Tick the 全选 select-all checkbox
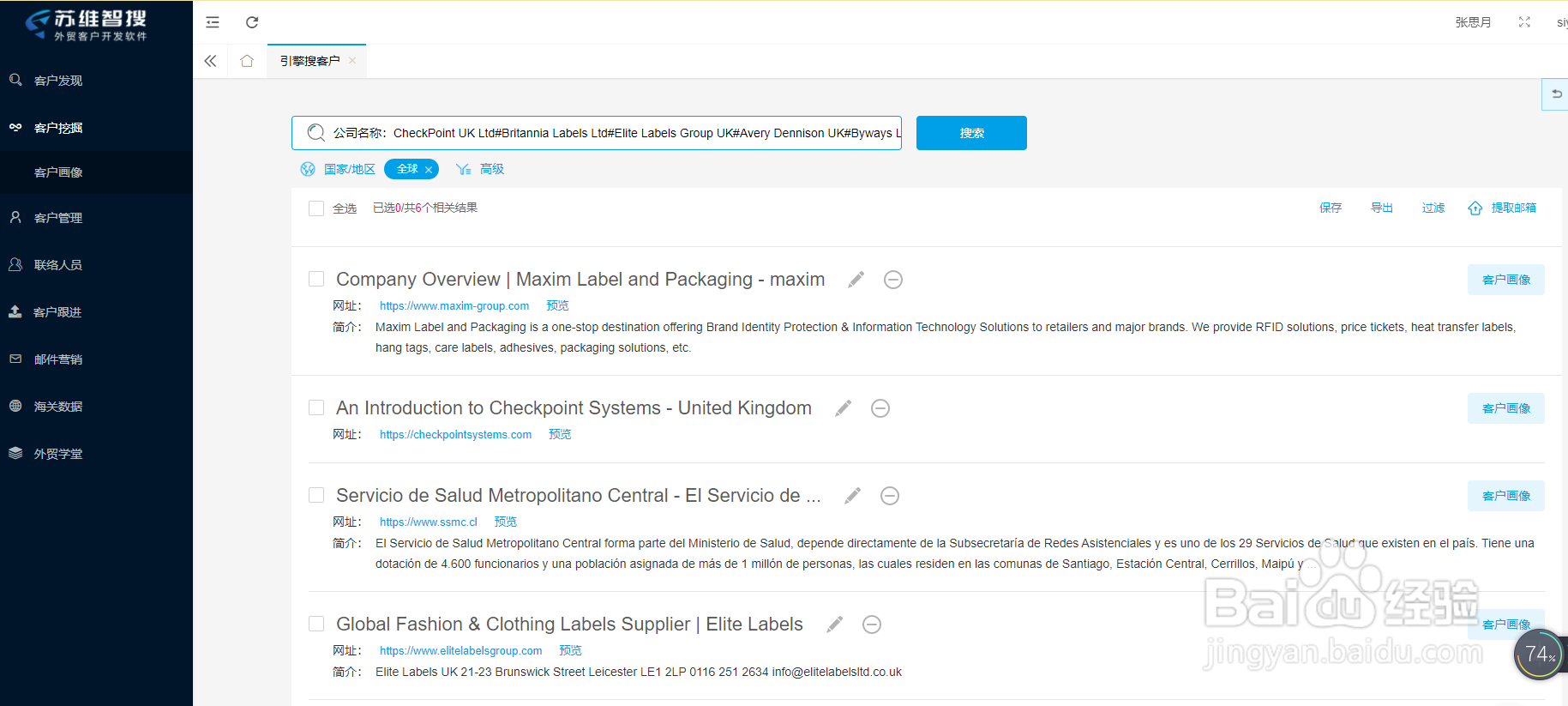Image resolution: width=1568 pixels, height=706 pixels. [x=316, y=208]
